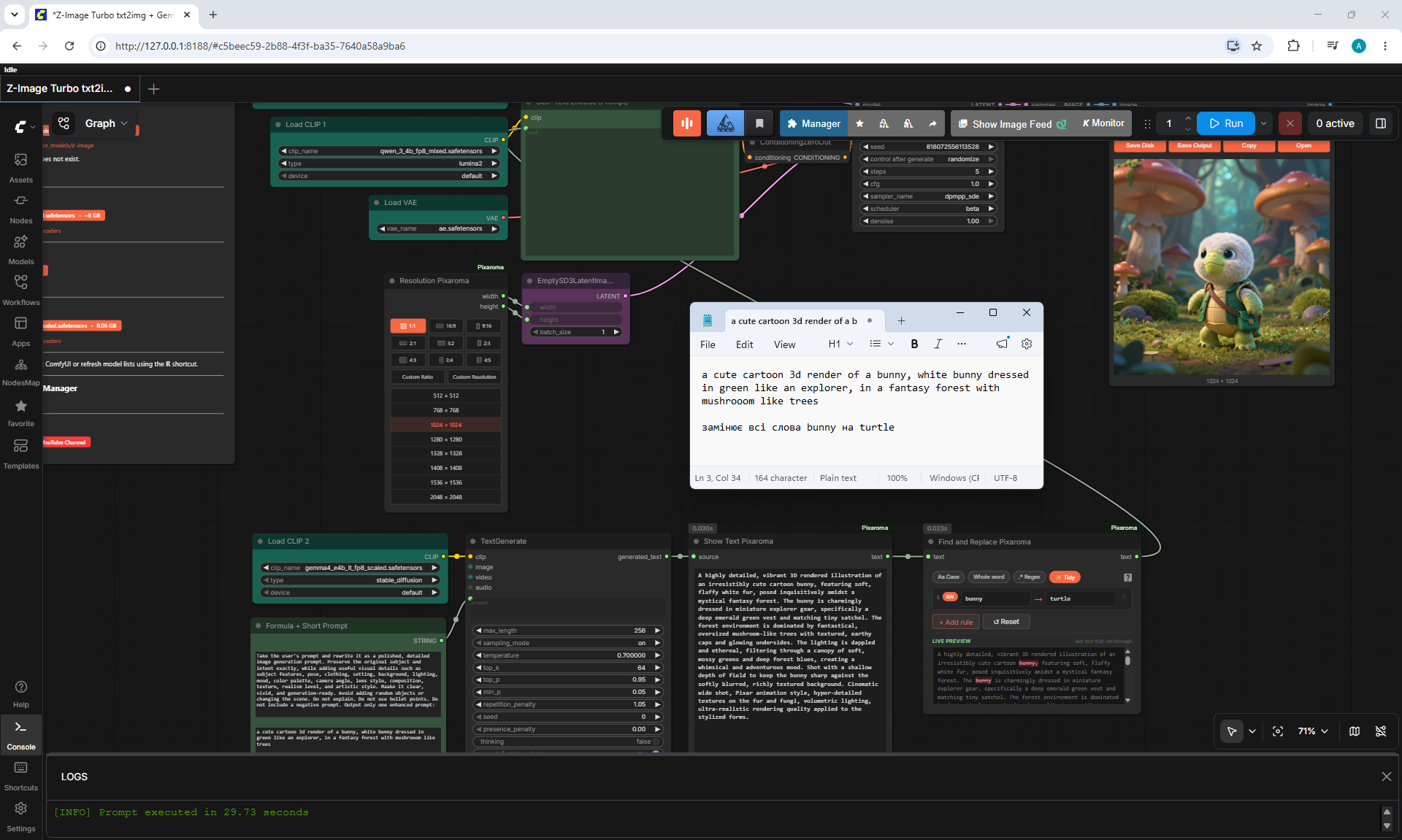The height and width of the screenshot is (840, 1402).
Task: Open Notepad settings gear icon
Action: (x=1027, y=344)
